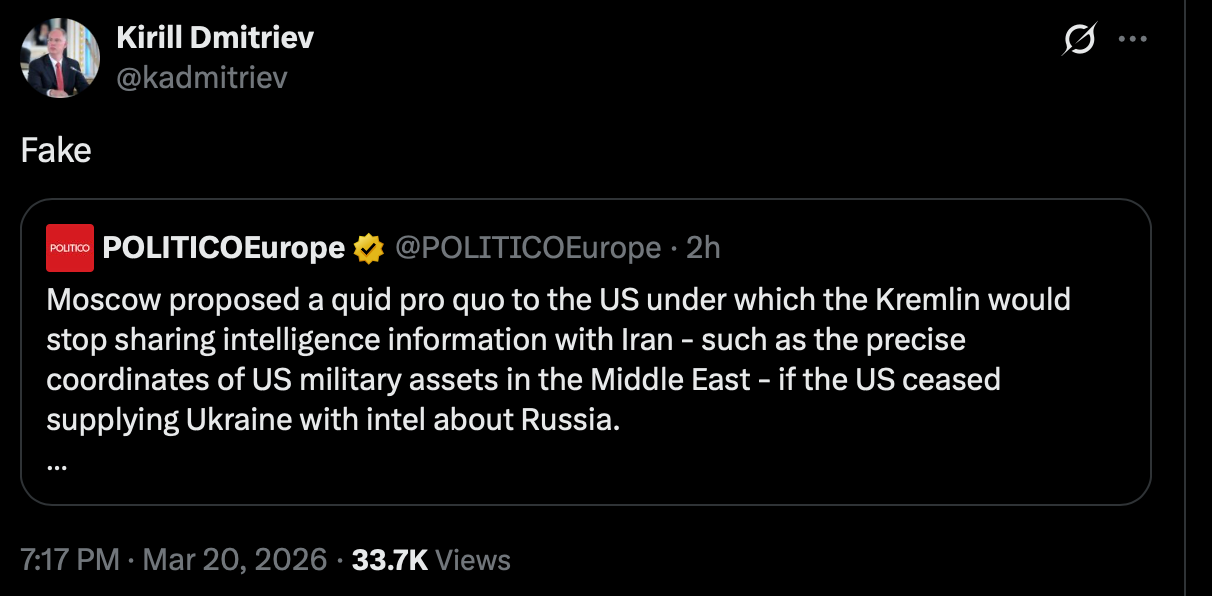Screen dimensions: 1212x596
Task: Click the line starting "stop sharing intelligence"
Action: (x=505, y=339)
